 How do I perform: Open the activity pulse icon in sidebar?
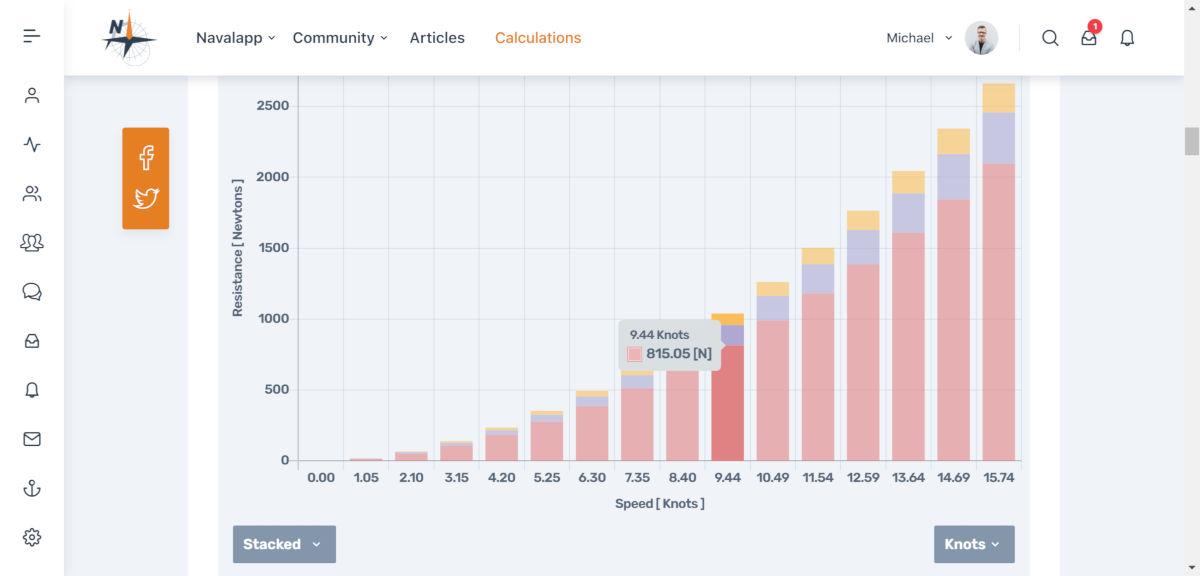[x=32, y=145]
